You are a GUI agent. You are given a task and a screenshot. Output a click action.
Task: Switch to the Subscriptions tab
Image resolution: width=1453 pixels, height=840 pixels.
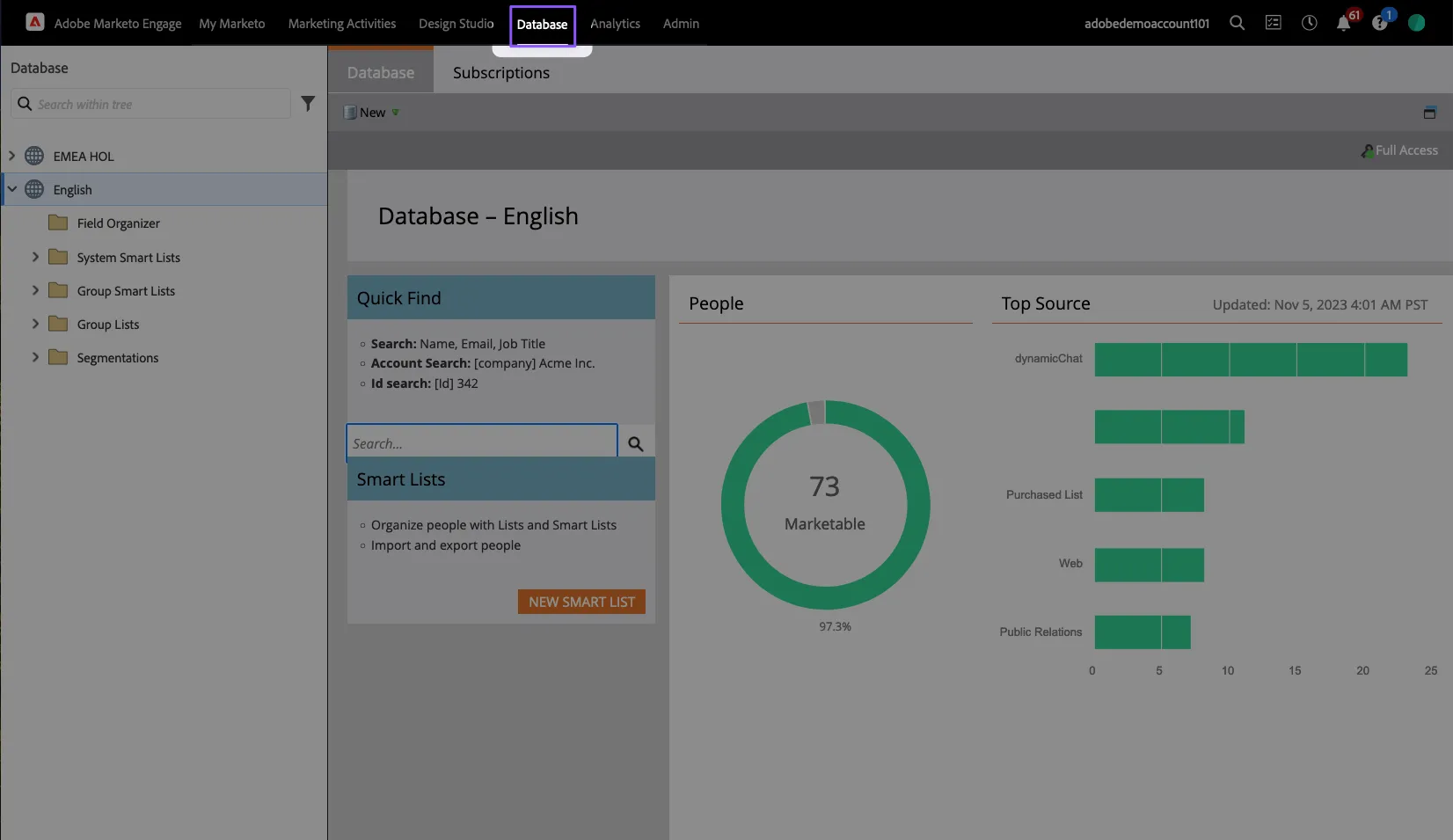(x=501, y=73)
